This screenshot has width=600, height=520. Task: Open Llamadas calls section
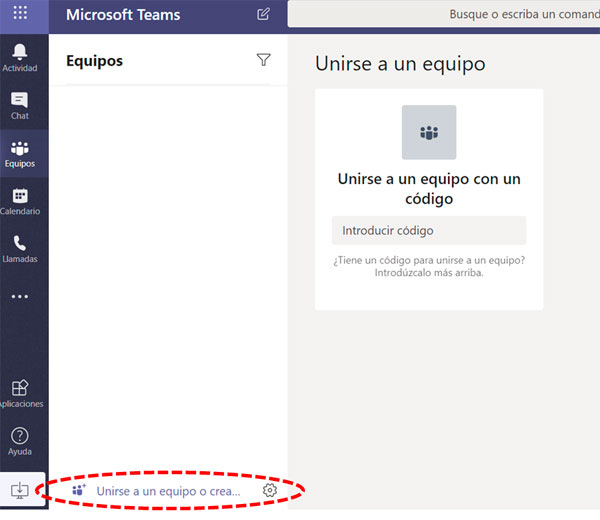20,249
